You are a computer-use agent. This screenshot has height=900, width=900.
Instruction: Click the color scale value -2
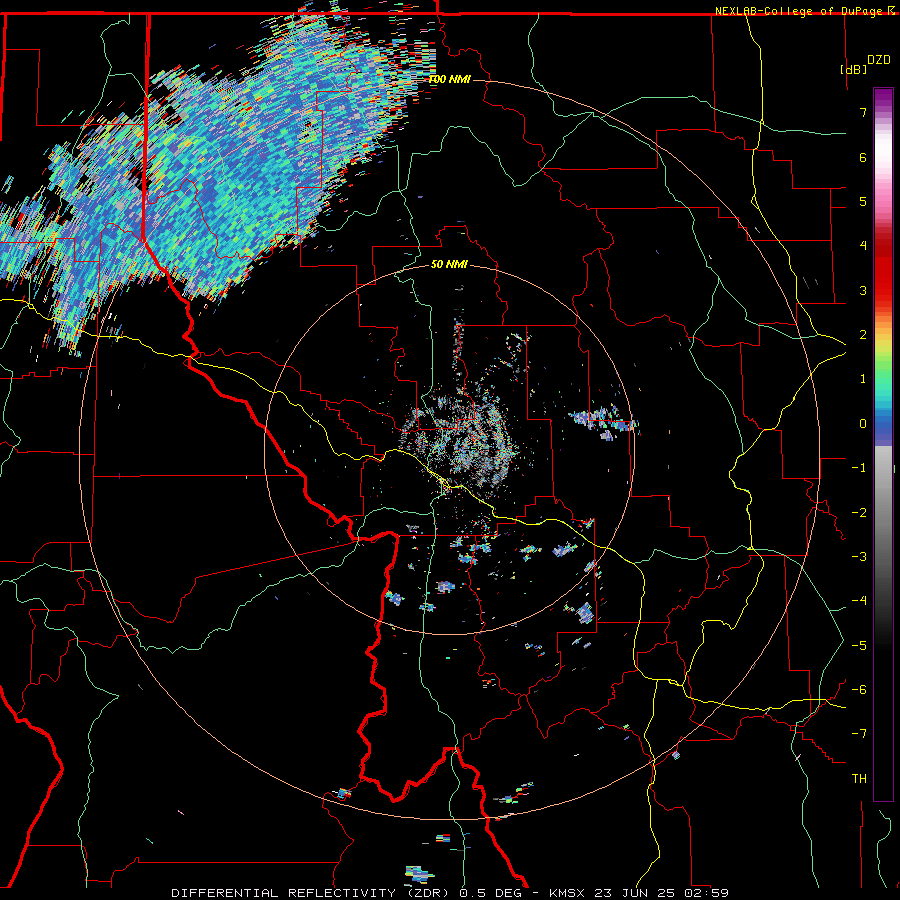coord(859,513)
